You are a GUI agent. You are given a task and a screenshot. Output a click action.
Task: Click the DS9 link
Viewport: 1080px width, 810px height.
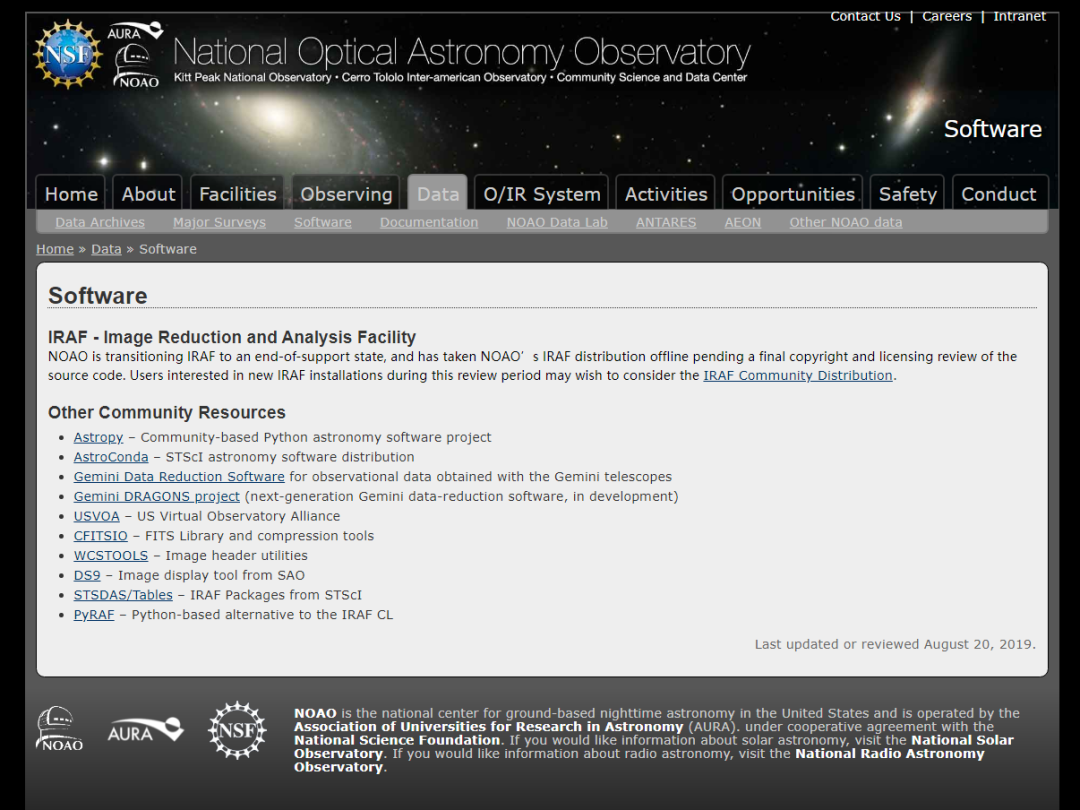click(87, 575)
